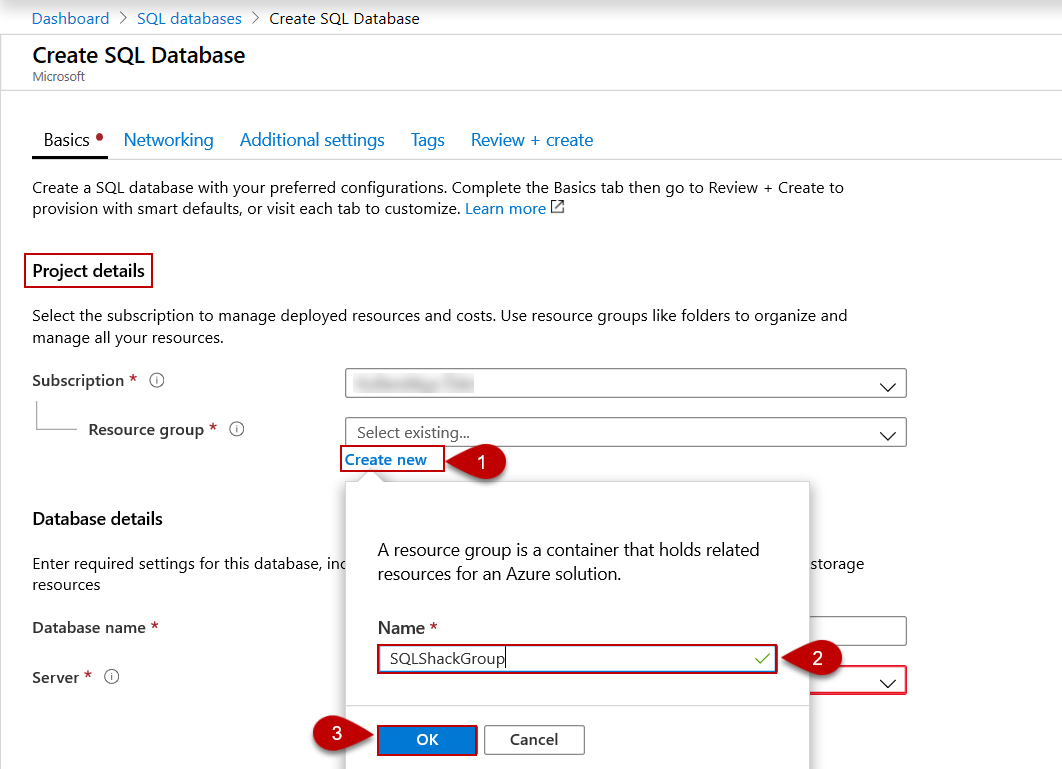Click the resource group Name field
Screen dimensions: 1062x769
pos(565,658)
